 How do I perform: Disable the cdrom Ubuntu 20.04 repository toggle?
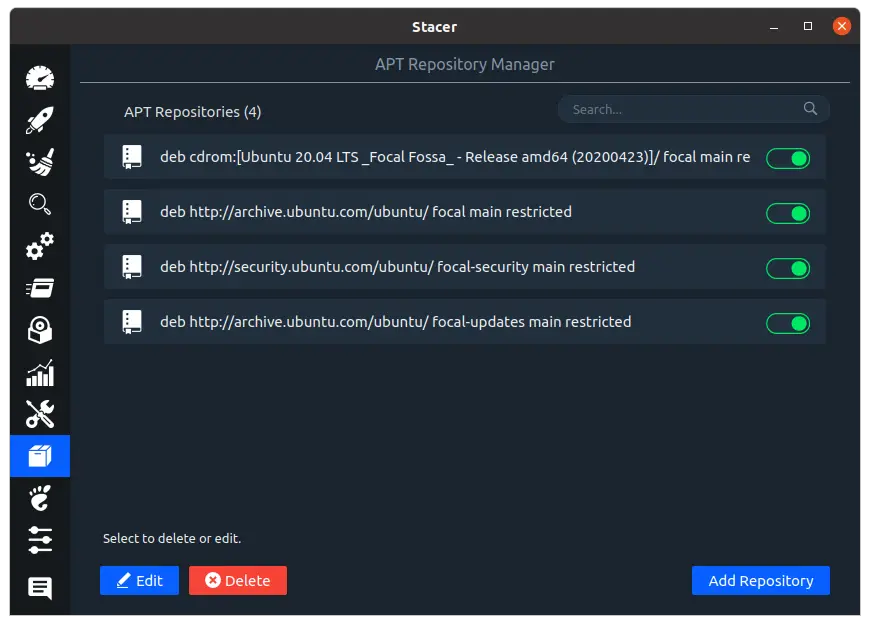click(788, 159)
